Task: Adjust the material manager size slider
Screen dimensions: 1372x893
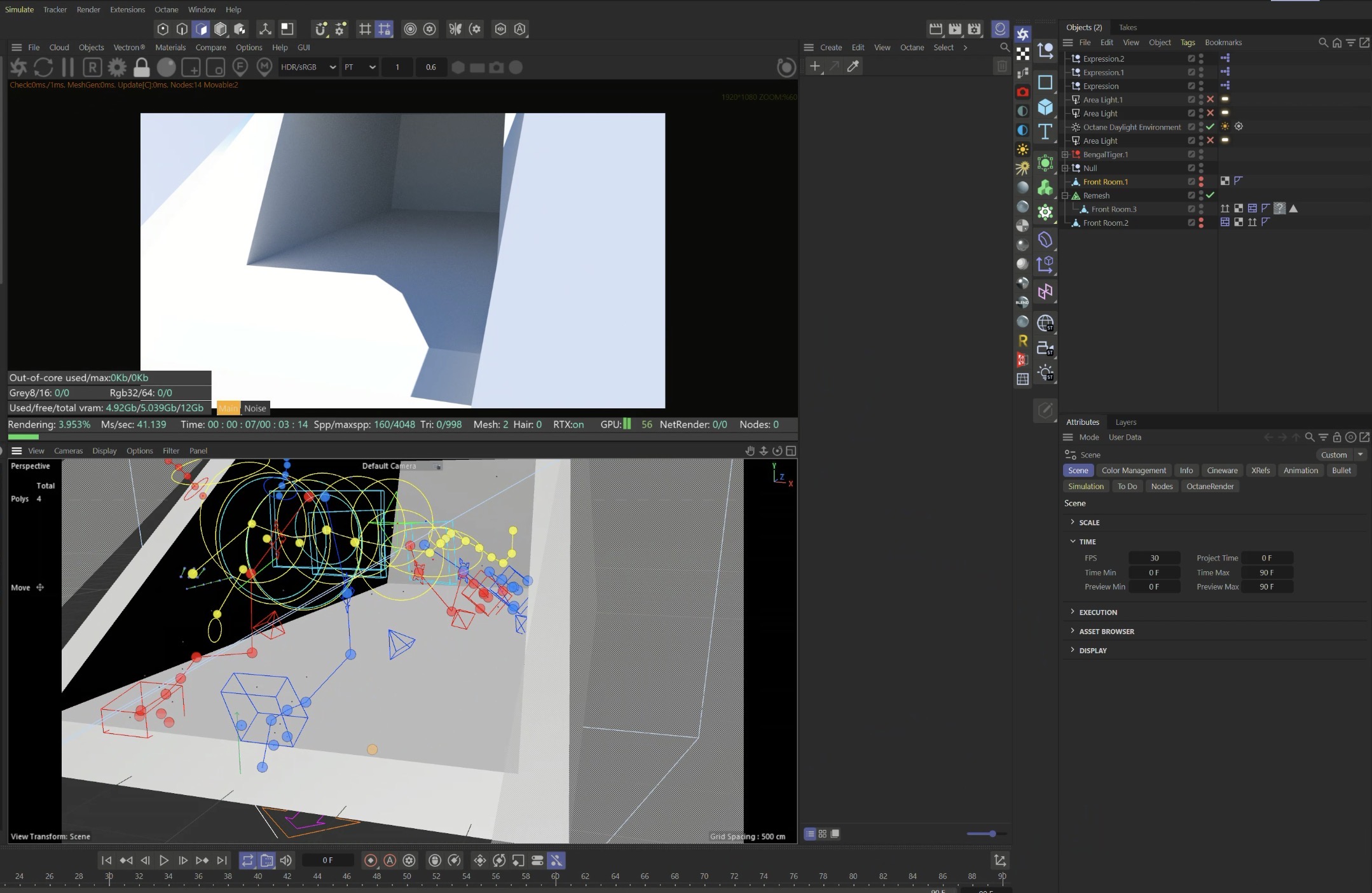Action: click(x=991, y=834)
